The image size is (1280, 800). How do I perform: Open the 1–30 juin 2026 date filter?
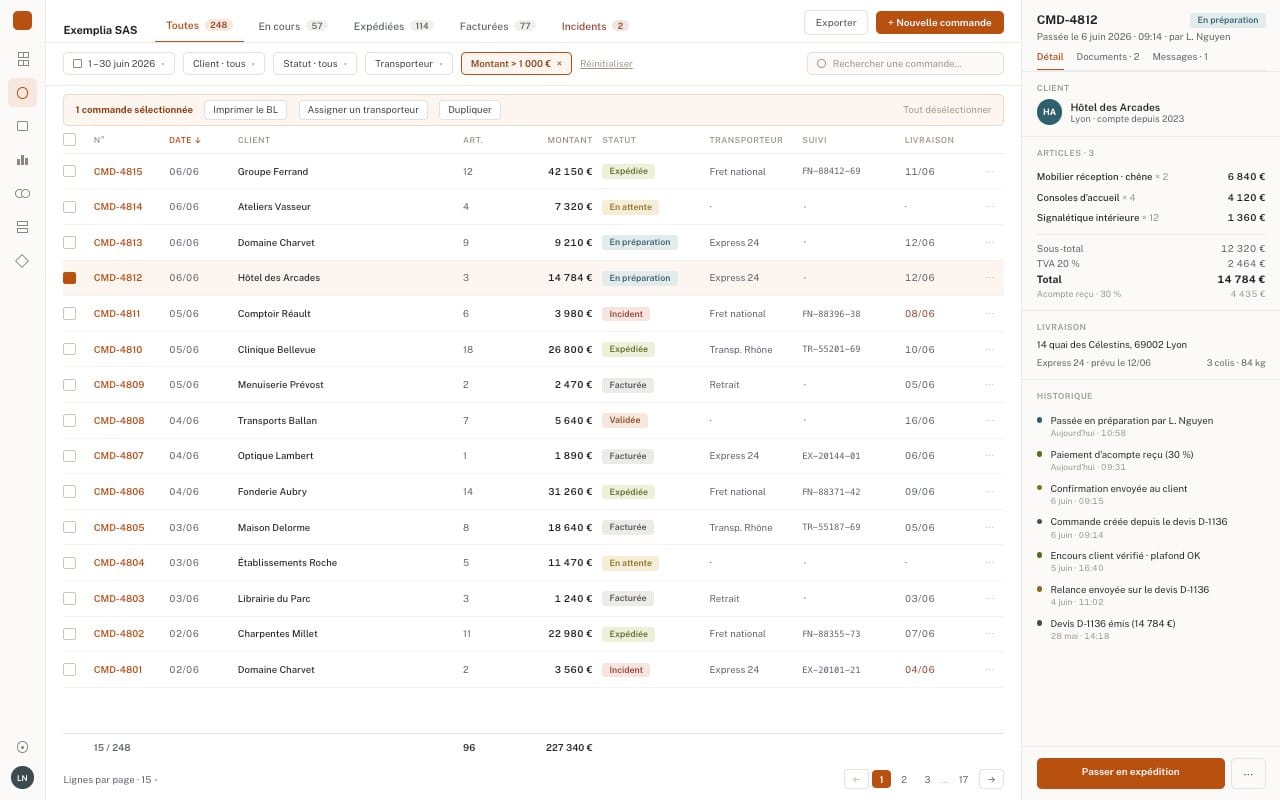pyautogui.click(x=119, y=64)
